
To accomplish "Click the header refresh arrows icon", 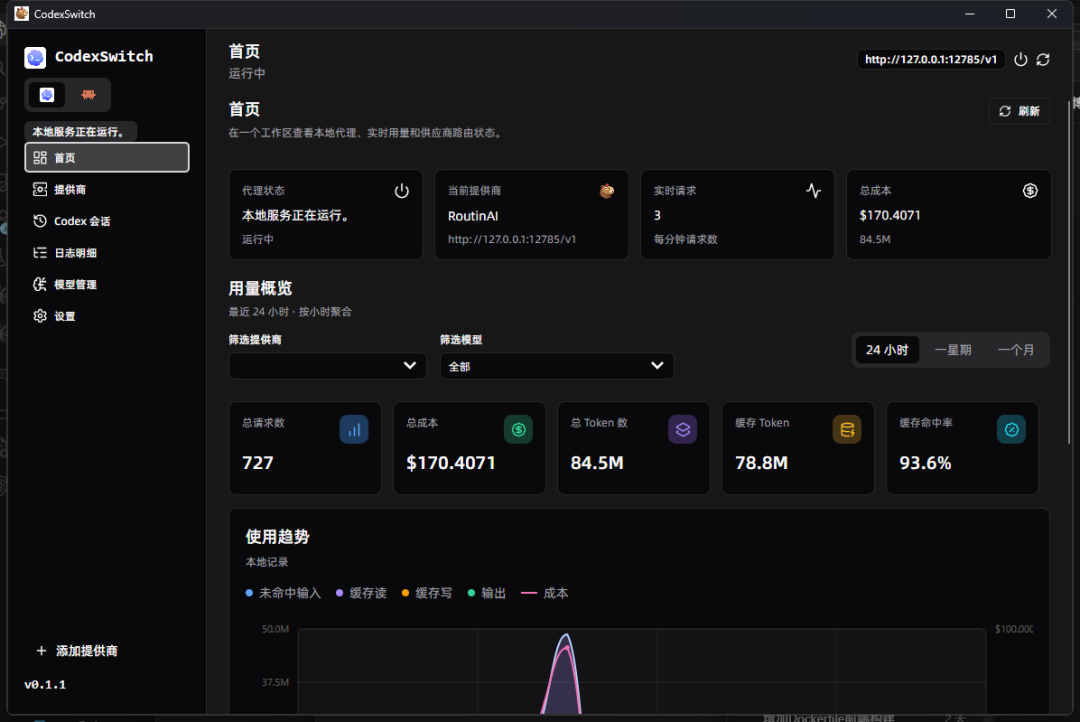I will tap(1043, 60).
